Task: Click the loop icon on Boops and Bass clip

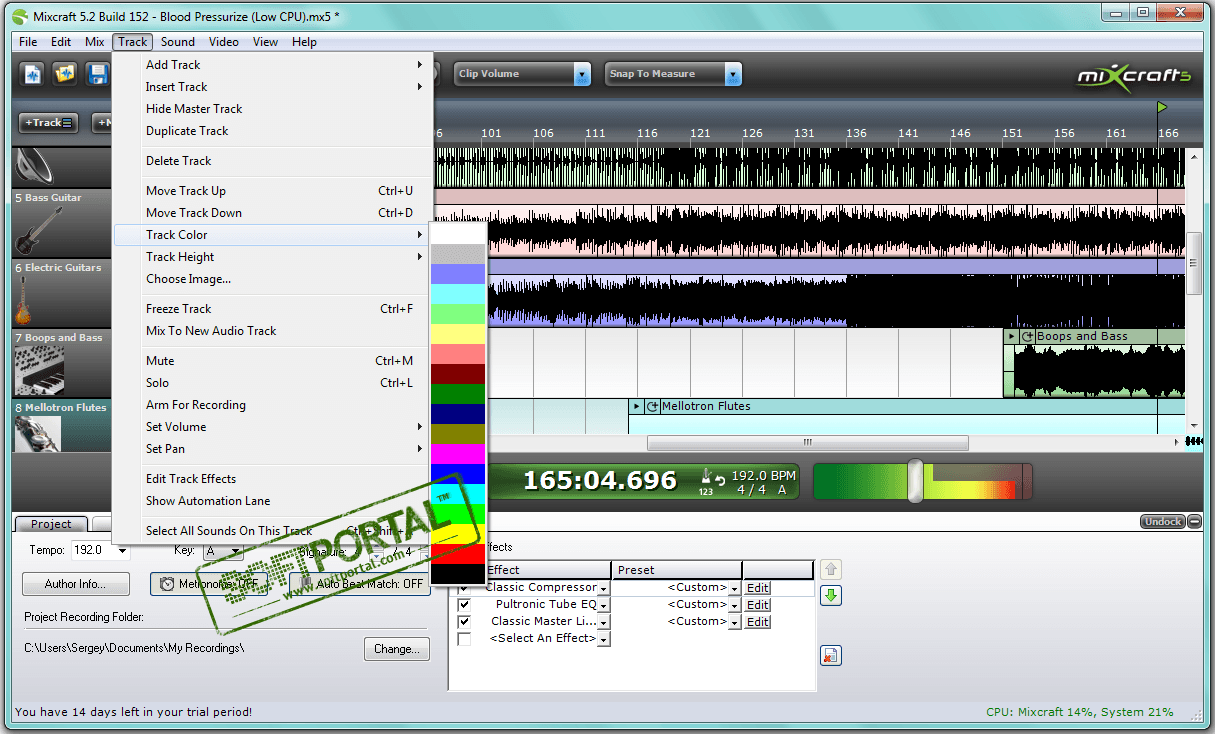Action: [x=1027, y=337]
